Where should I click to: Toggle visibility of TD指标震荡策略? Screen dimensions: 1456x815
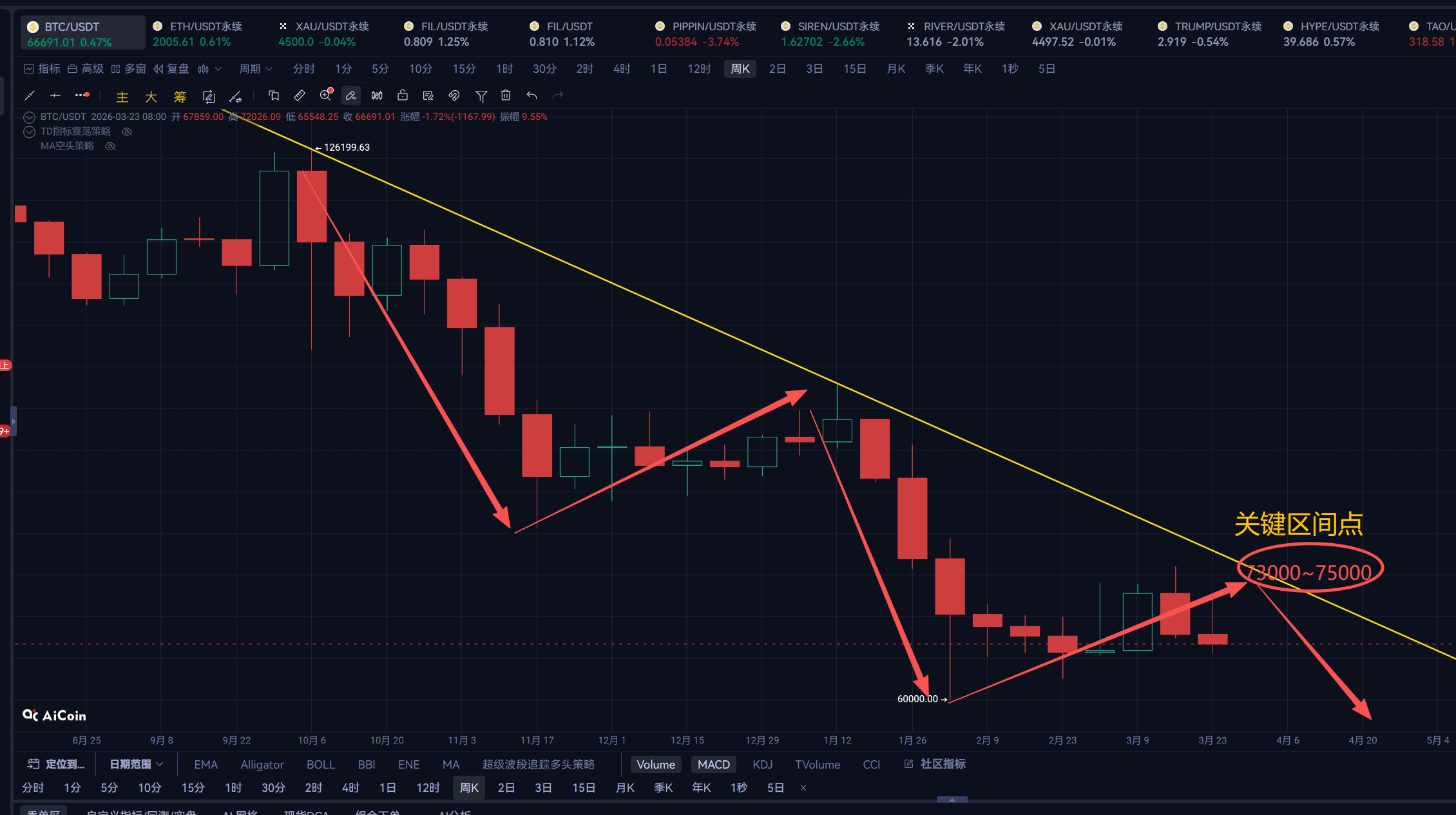pos(127,131)
